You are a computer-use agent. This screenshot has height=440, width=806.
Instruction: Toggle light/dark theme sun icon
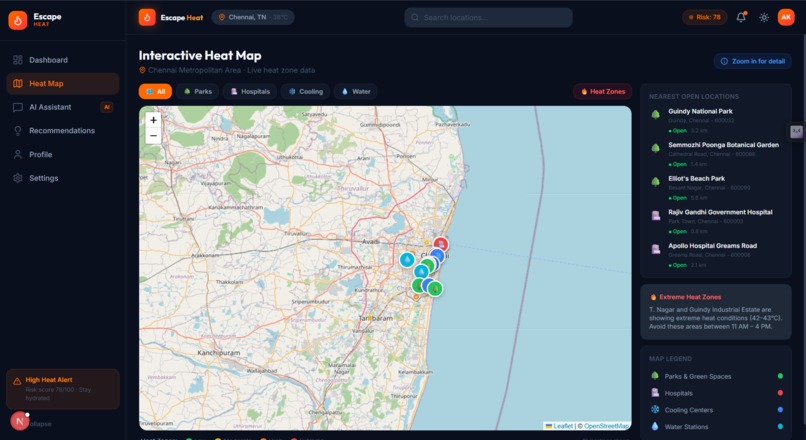coord(764,17)
